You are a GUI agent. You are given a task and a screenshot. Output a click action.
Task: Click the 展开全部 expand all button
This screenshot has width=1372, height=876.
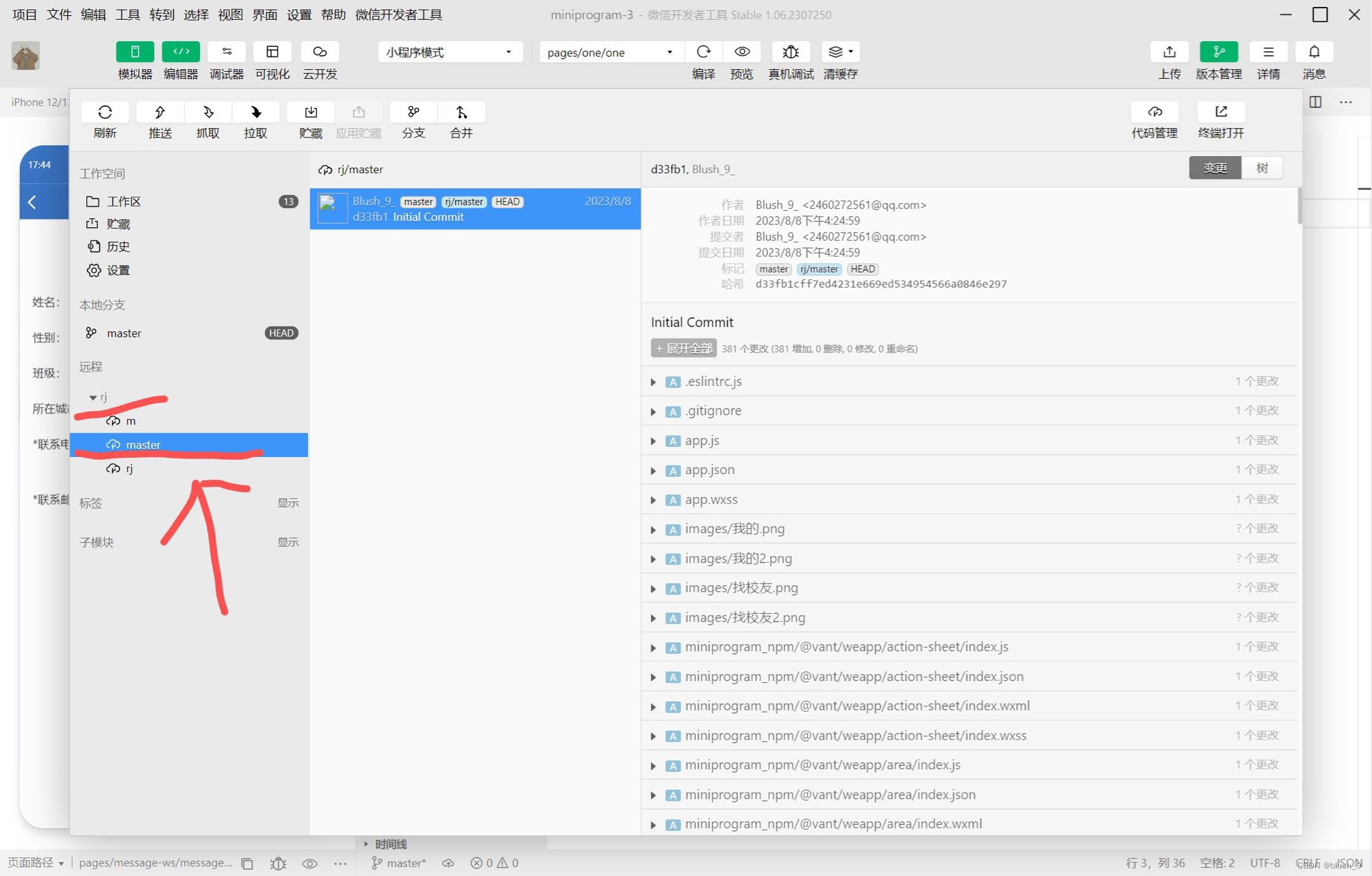[683, 348]
